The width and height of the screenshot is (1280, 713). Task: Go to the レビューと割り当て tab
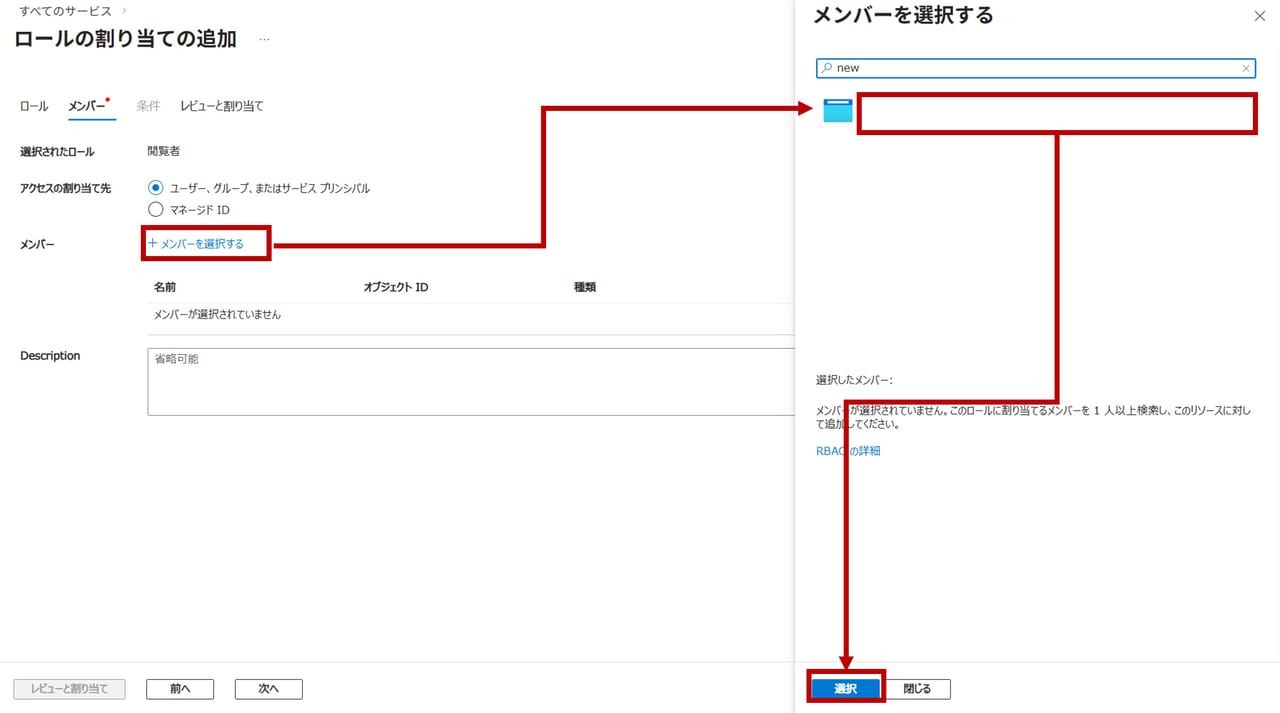[222, 106]
